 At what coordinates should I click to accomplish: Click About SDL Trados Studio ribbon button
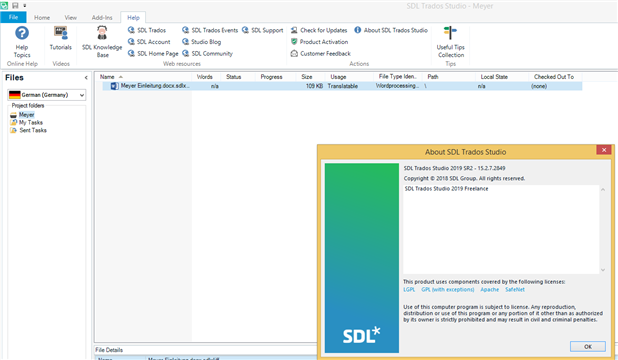coord(391,30)
